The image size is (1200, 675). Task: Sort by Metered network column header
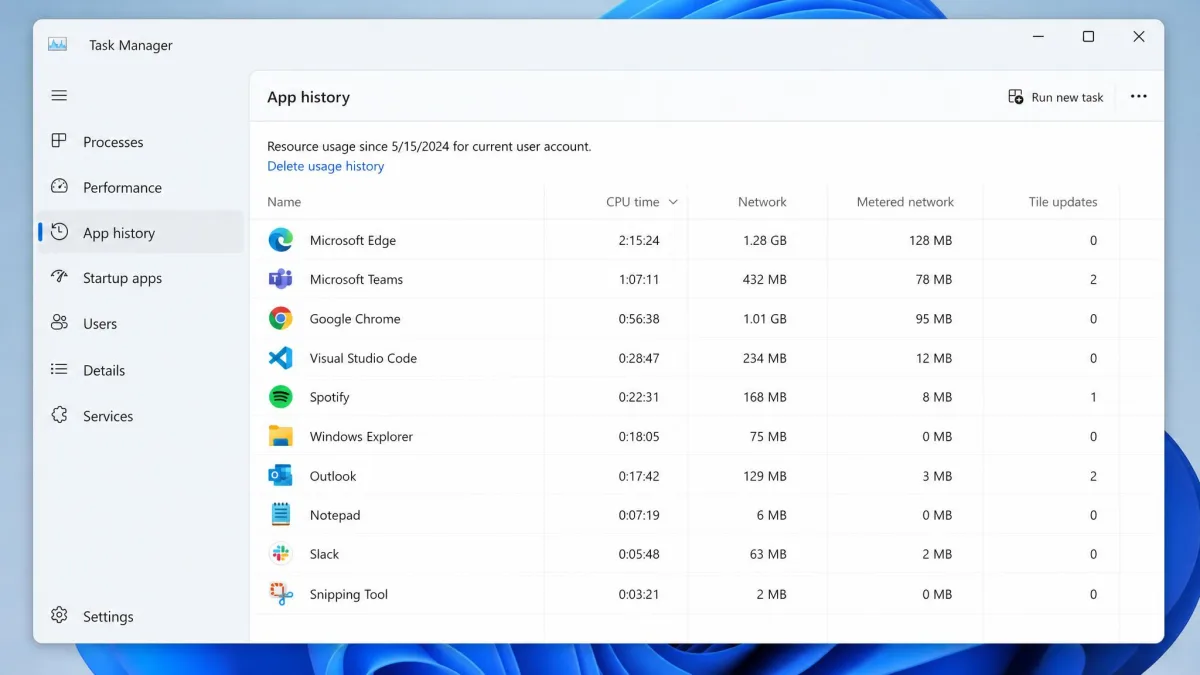(905, 202)
